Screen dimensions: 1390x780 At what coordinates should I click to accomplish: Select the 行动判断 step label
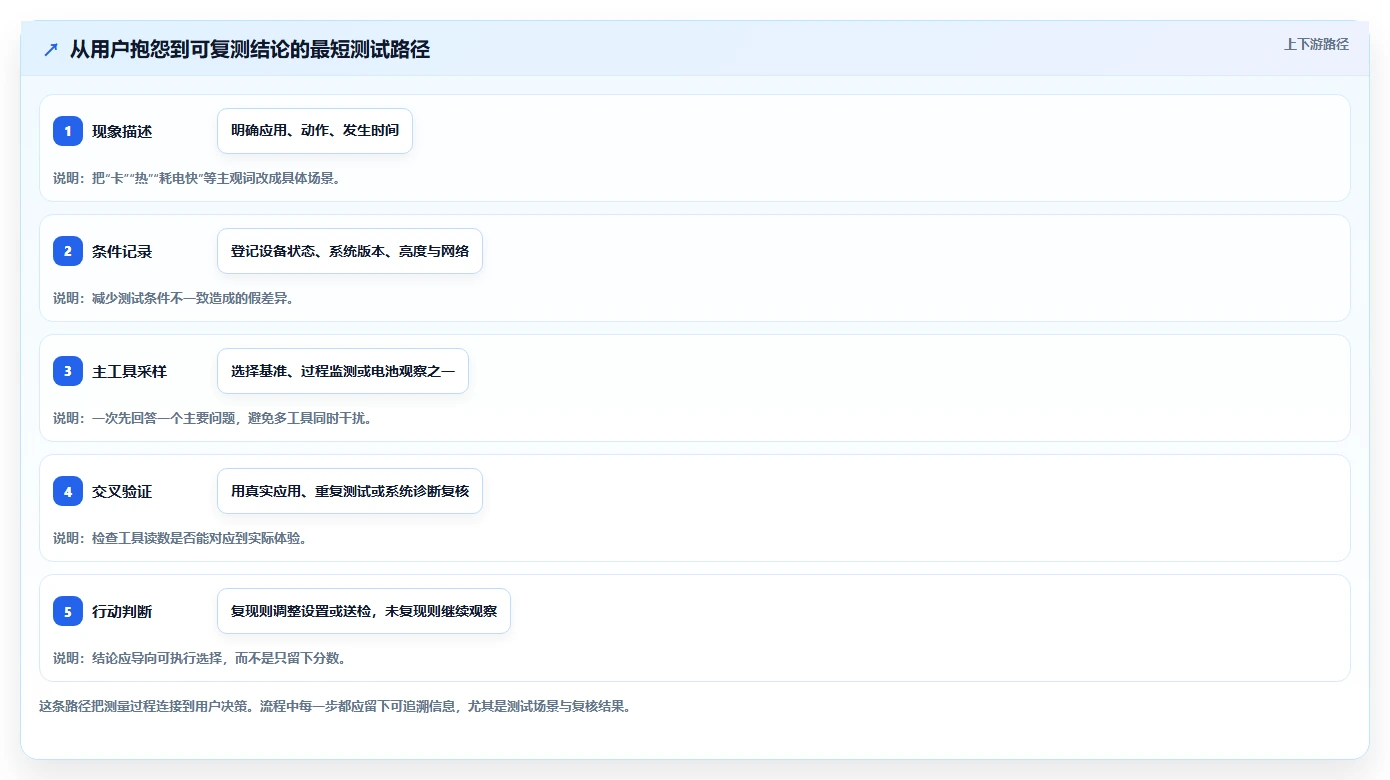[x=122, y=611]
